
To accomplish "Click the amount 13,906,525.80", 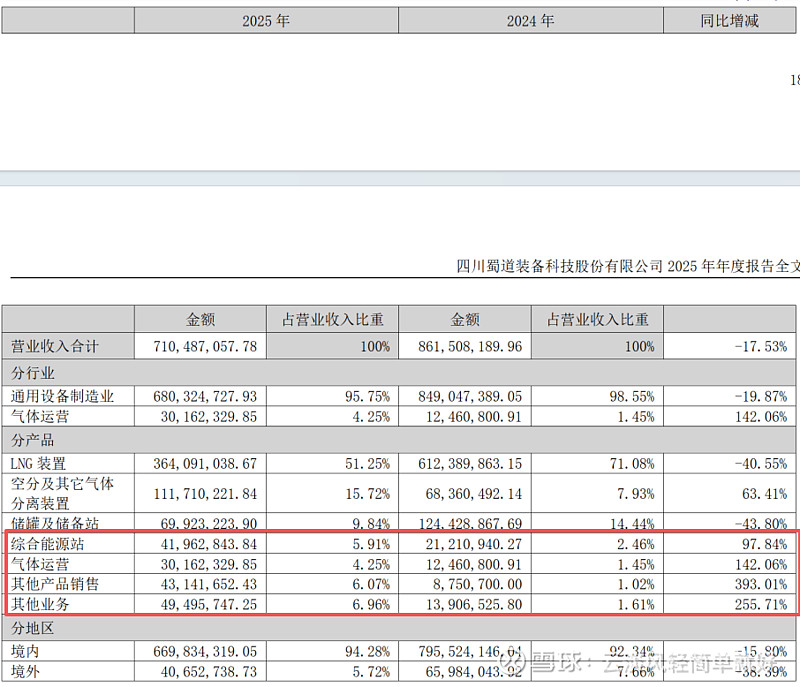I will (474, 604).
